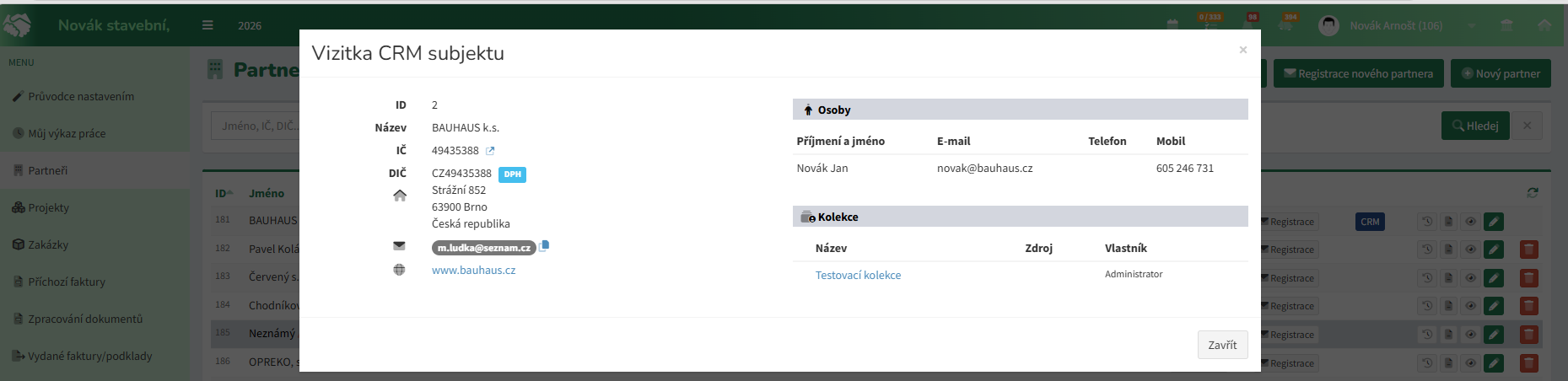The height and width of the screenshot is (381, 1568).
Task: Click the eye icon in row 186
Action: (1471, 363)
